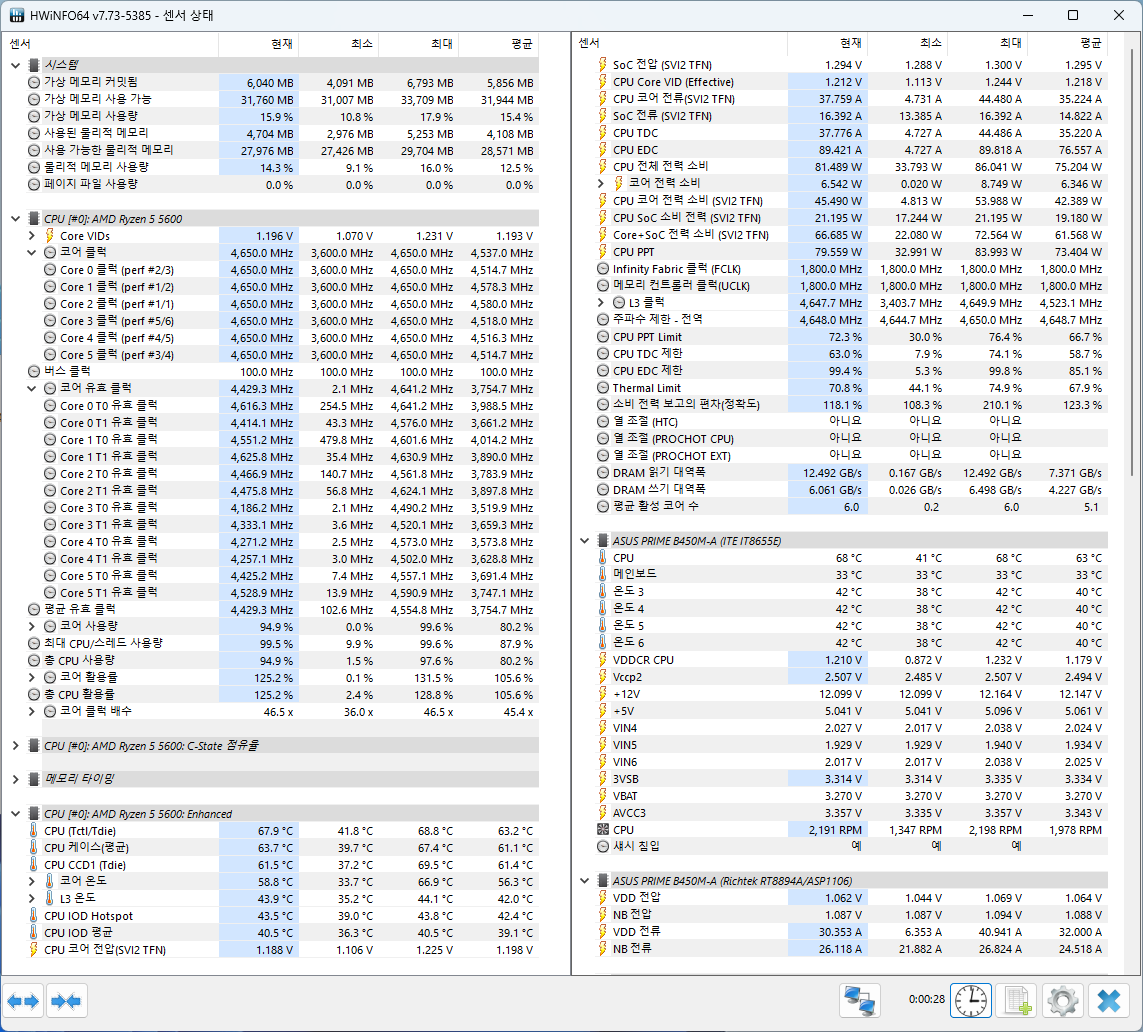Select the 페이지 파일 사용량 row
This screenshot has width=1143, height=1032.
[x=282, y=184]
